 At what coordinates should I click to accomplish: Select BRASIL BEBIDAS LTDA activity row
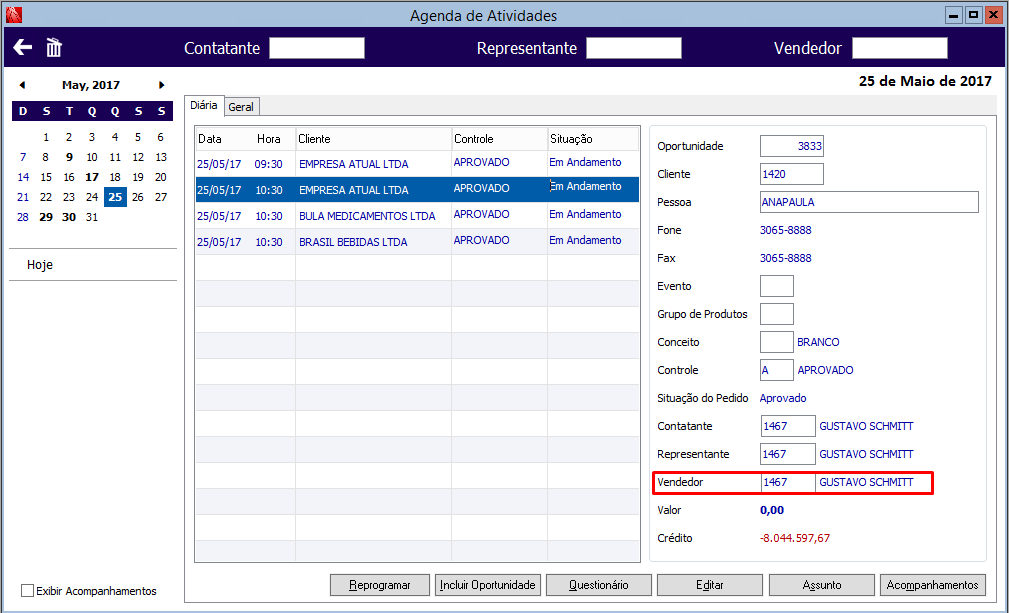point(417,241)
